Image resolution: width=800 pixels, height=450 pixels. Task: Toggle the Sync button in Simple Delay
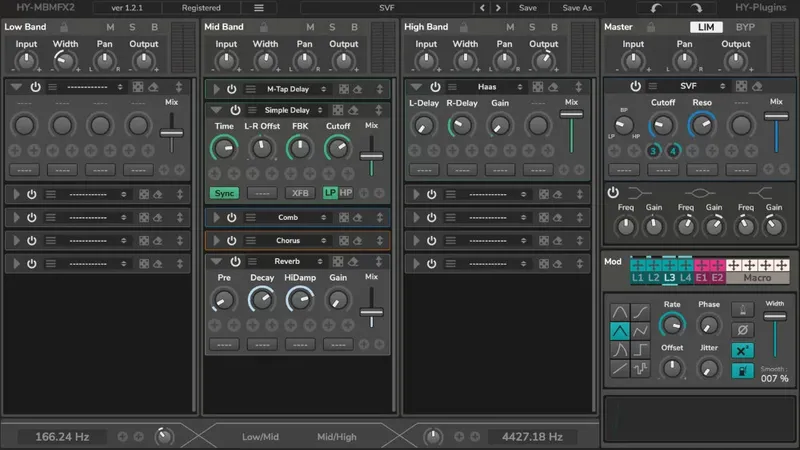point(224,193)
